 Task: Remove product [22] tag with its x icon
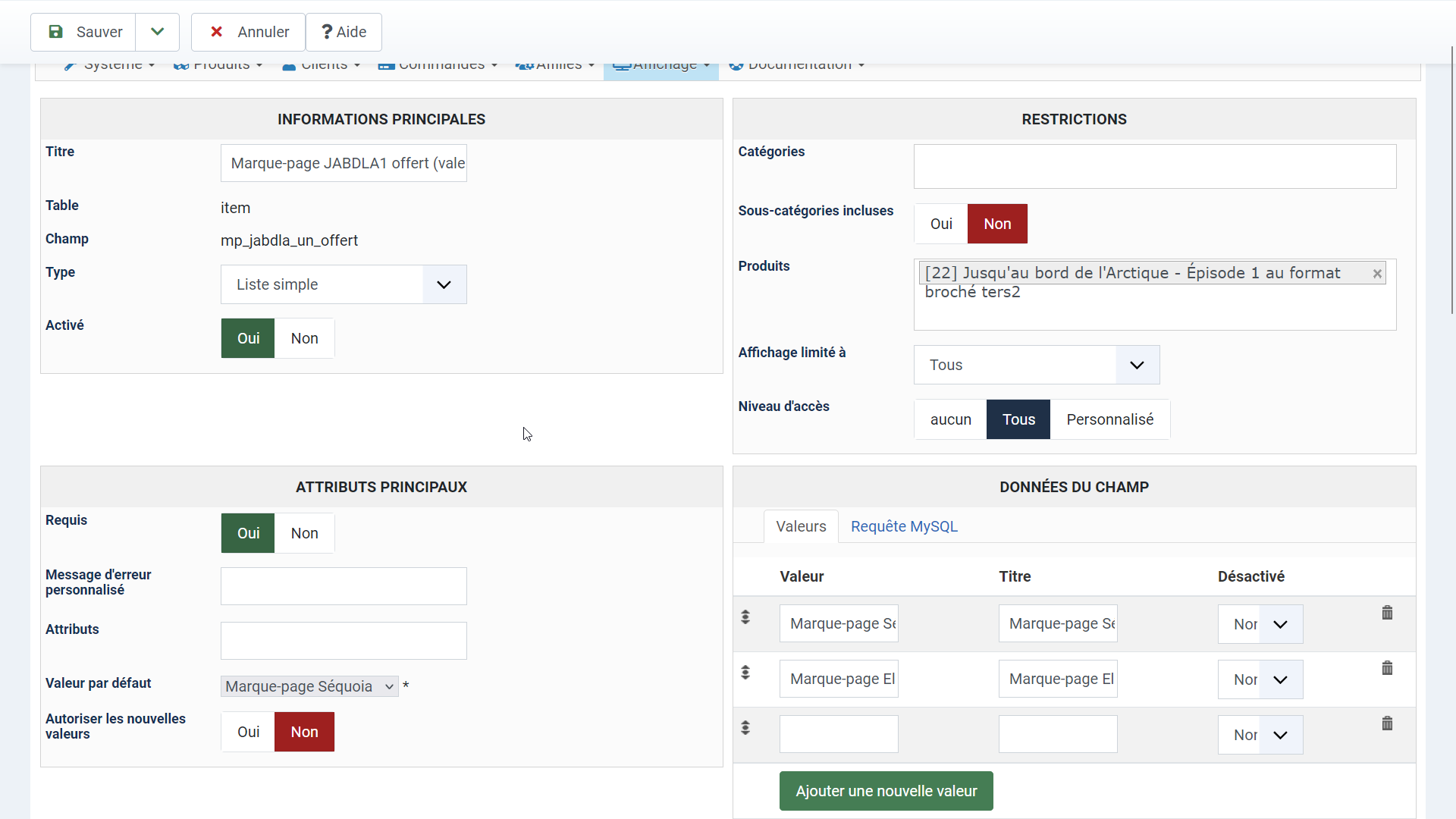[1377, 274]
